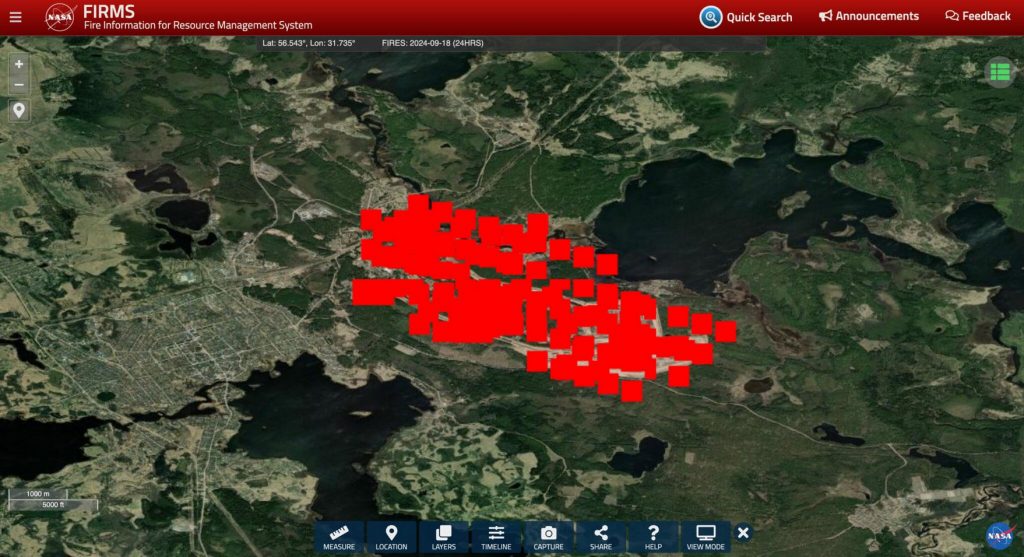This screenshot has width=1024, height=557.
Task: Open the Feedback link
Action: pos(977,17)
